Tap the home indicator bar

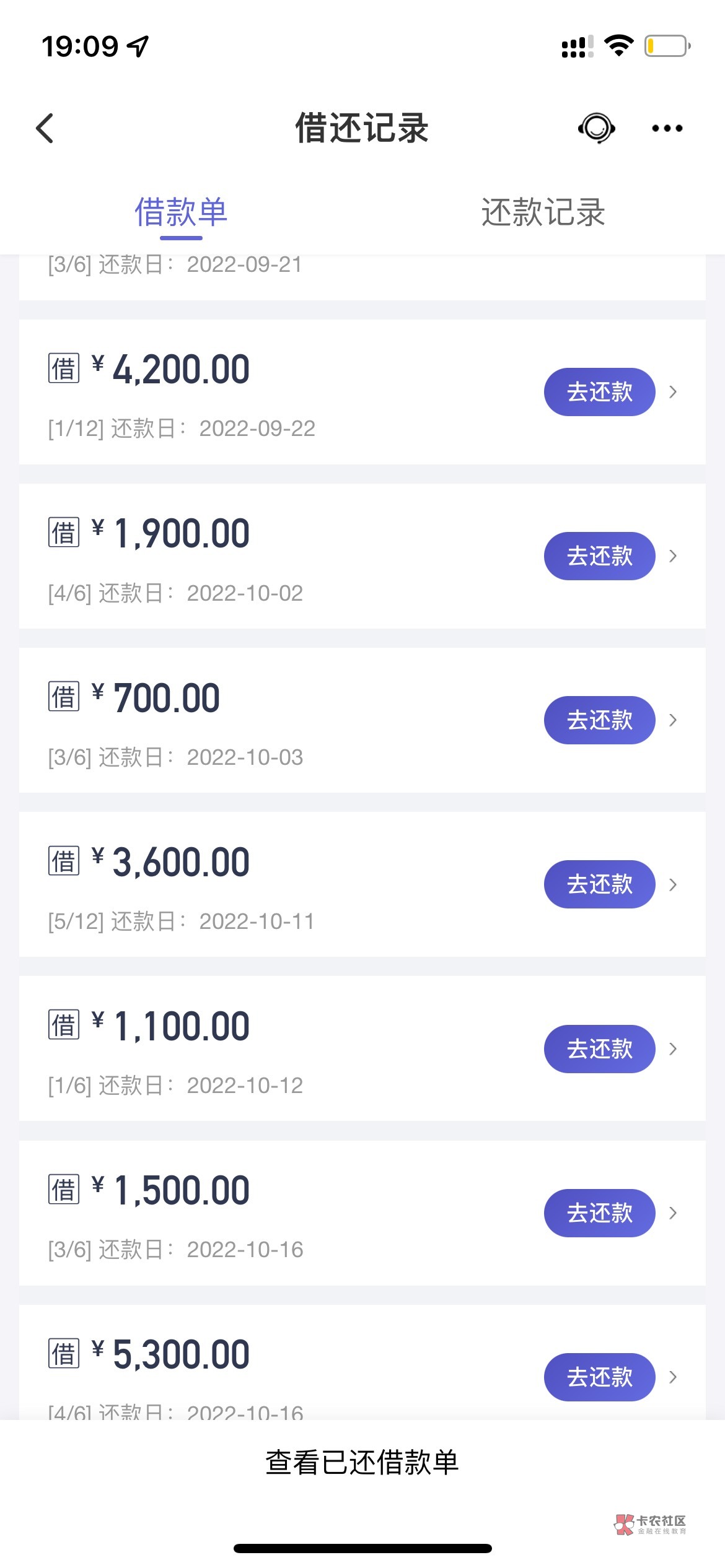click(x=362, y=1548)
